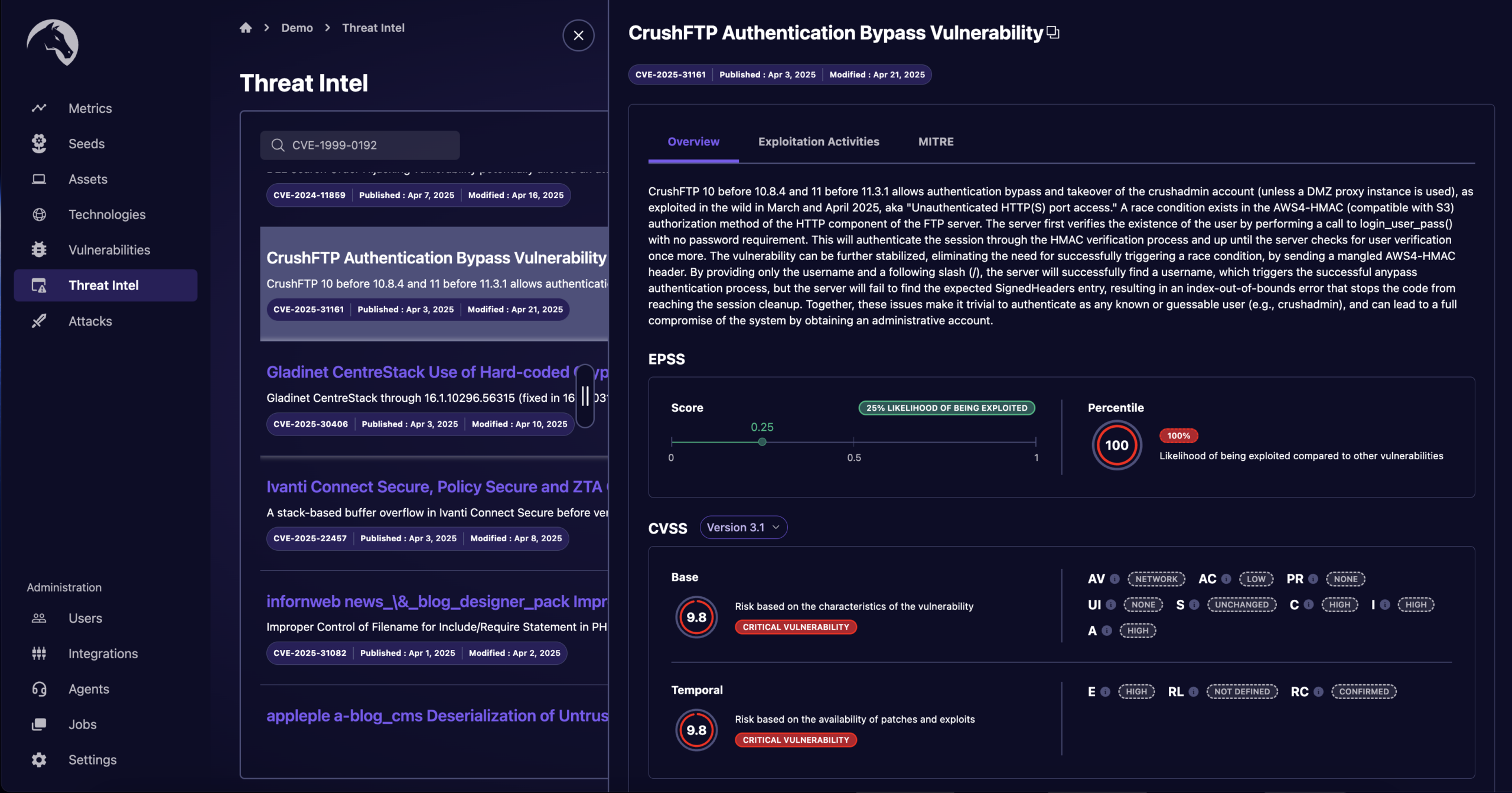Show info for A availability metric
The width and height of the screenshot is (1512, 793).
pyautogui.click(x=1107, y=630)
